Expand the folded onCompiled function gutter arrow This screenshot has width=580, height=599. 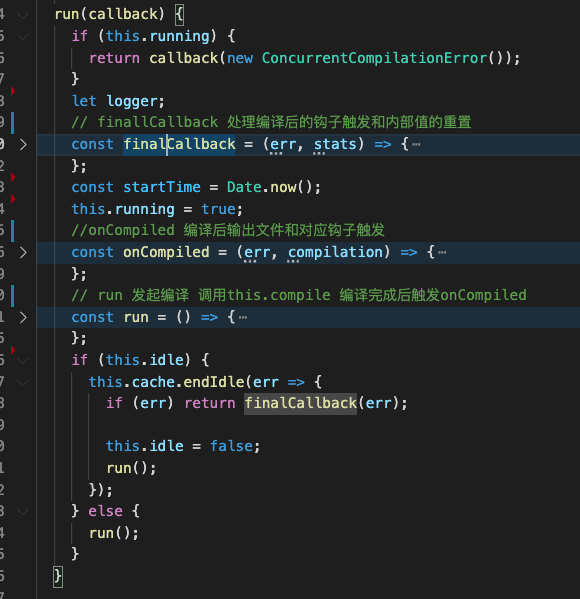click(23, 253)
